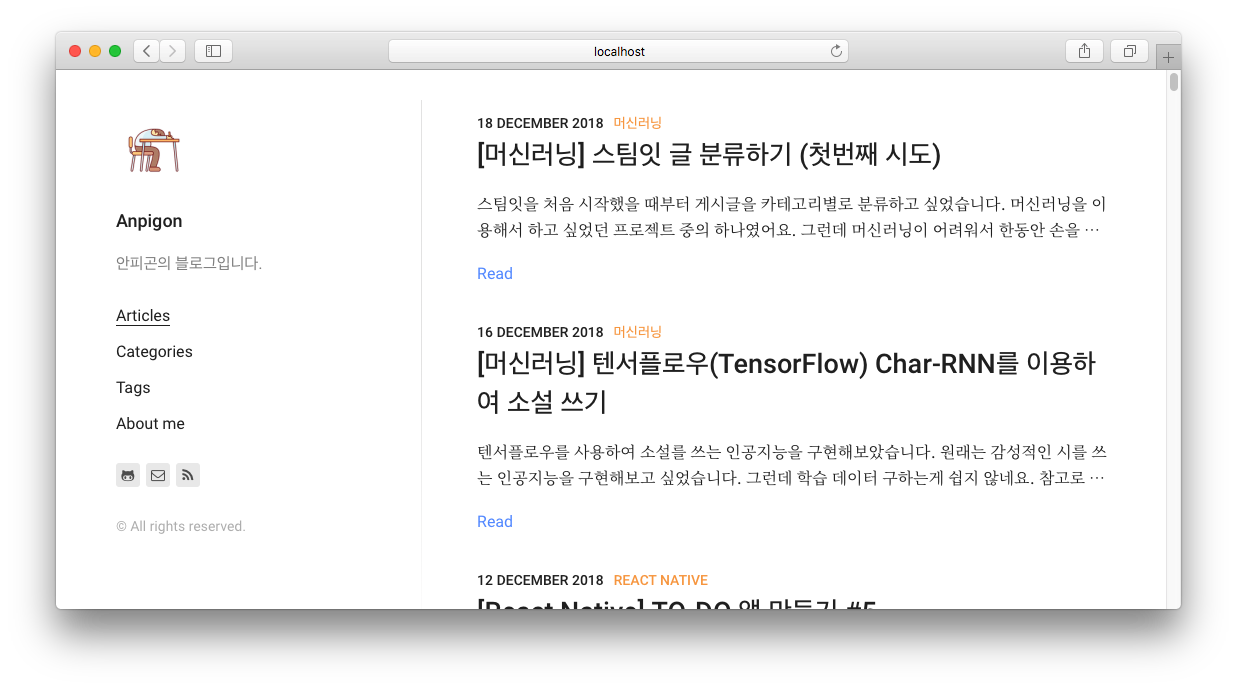The width and height of the screenshot is (1237, 689).
Task: Open the GitHub profile icon
Action: pyautogui.click(x=128, y=475)
